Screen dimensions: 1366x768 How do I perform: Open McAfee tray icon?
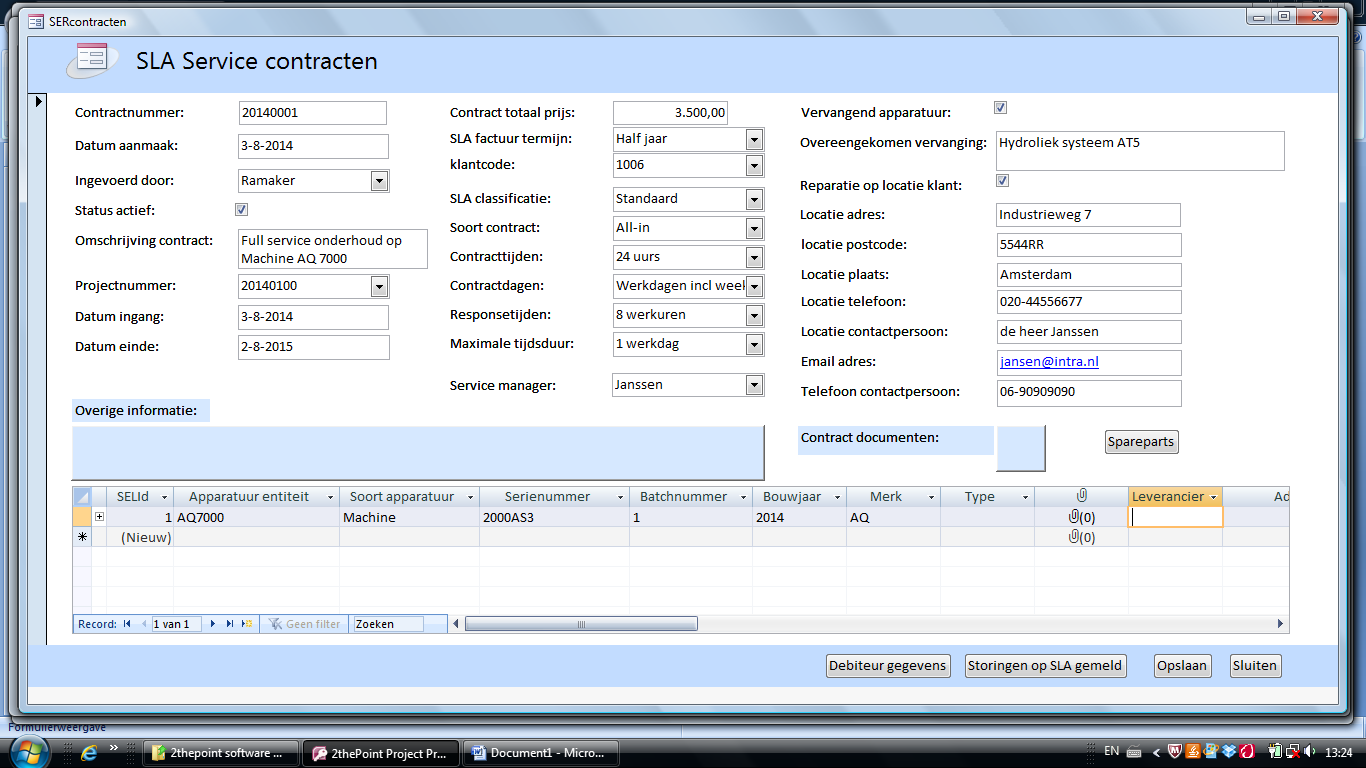tap(1175, 751)
